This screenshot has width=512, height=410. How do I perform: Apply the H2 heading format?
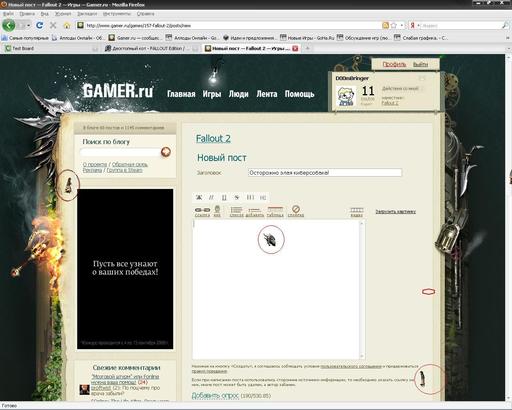coord(263,197)
